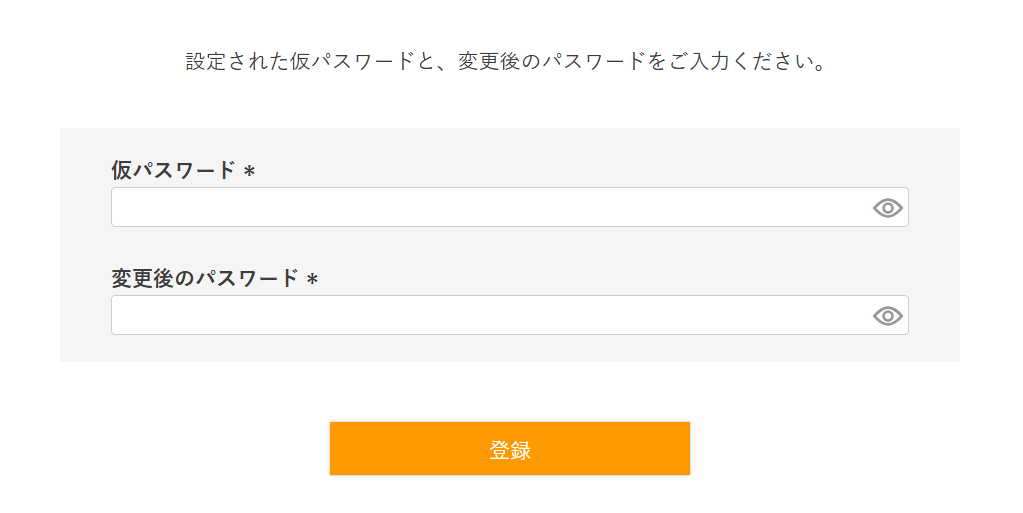
Task: Focus the 変更後のパスワード input field
Action: point(490,316)
